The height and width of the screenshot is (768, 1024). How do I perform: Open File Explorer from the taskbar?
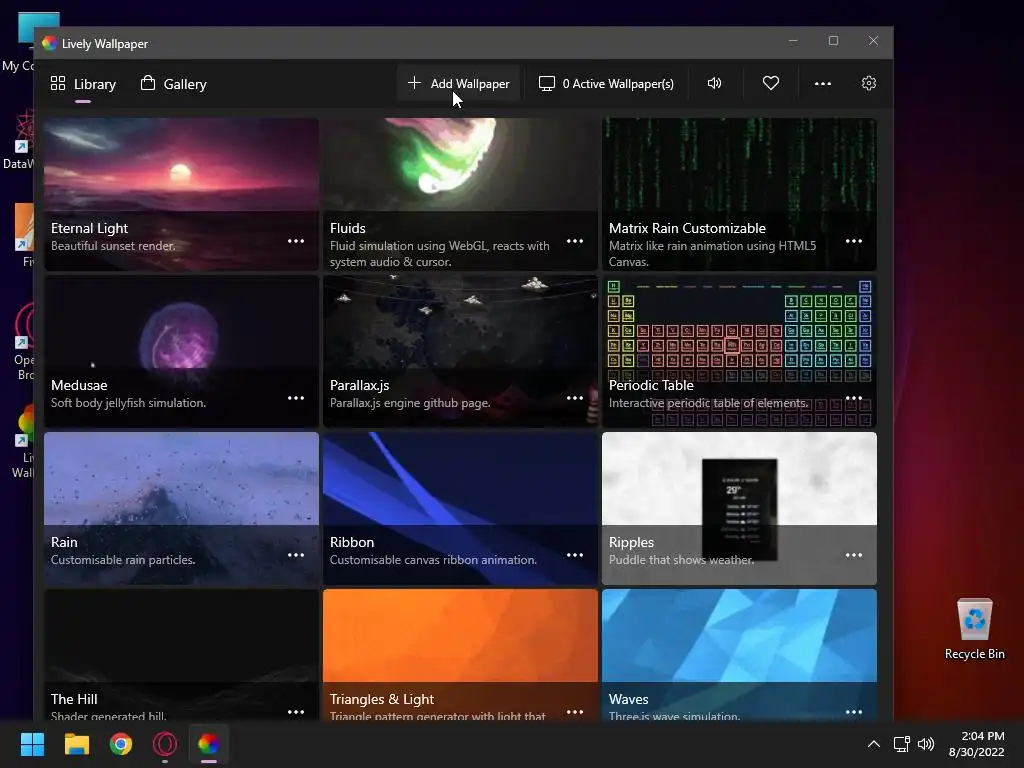point(76,744)
